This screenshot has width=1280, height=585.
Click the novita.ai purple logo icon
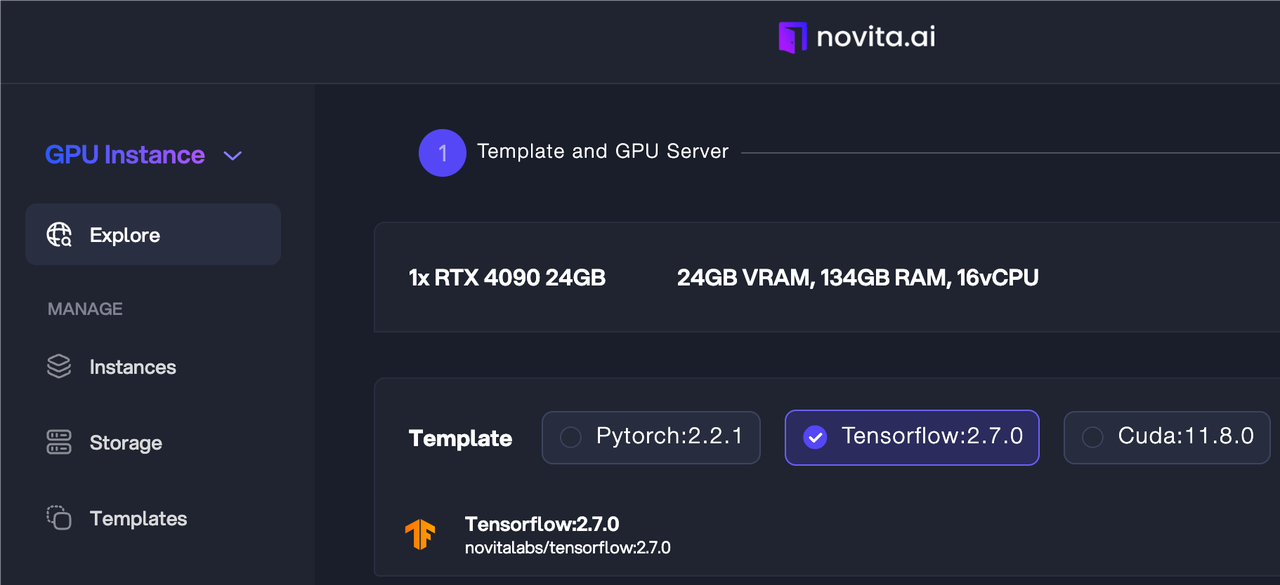pos(792,38)
